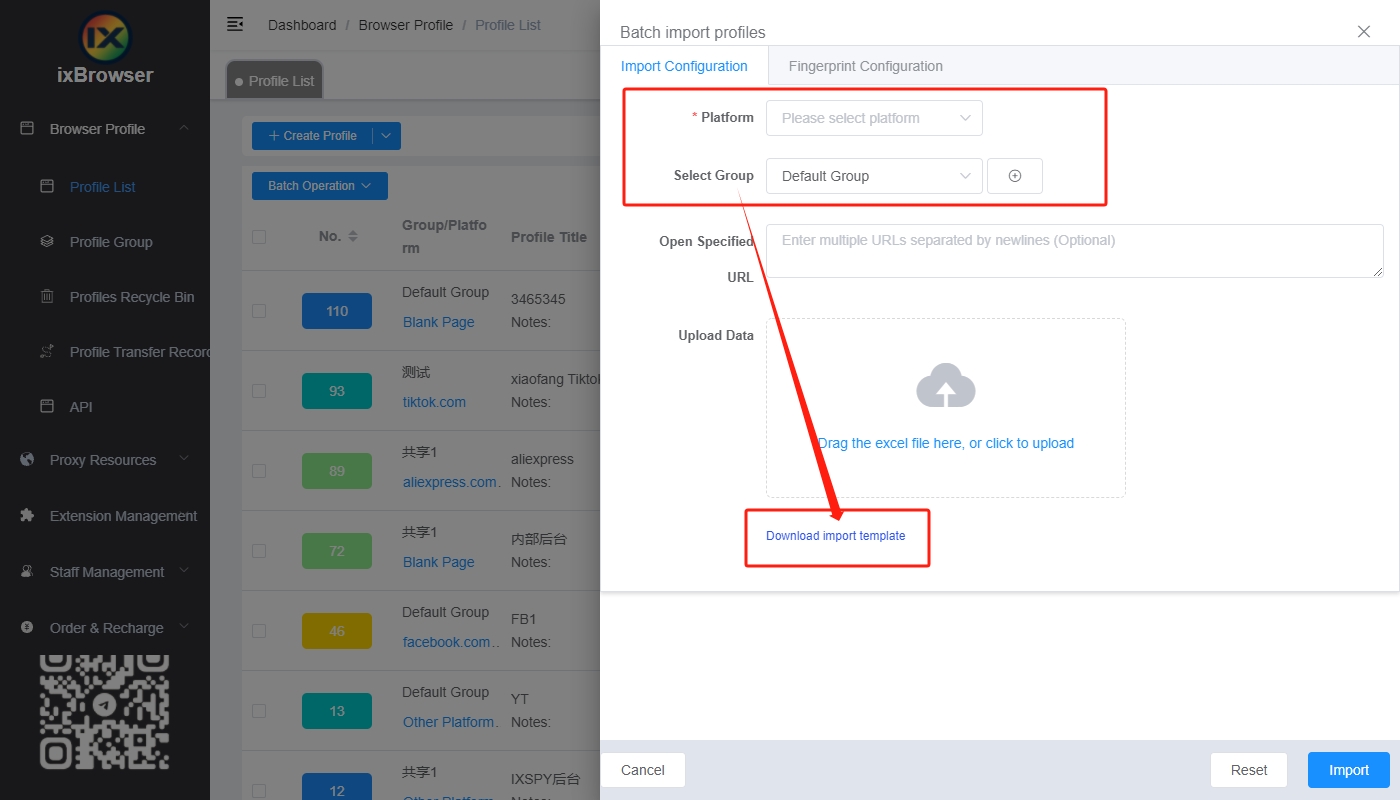Click the Open Specified URL text area

coord(1075,251)
